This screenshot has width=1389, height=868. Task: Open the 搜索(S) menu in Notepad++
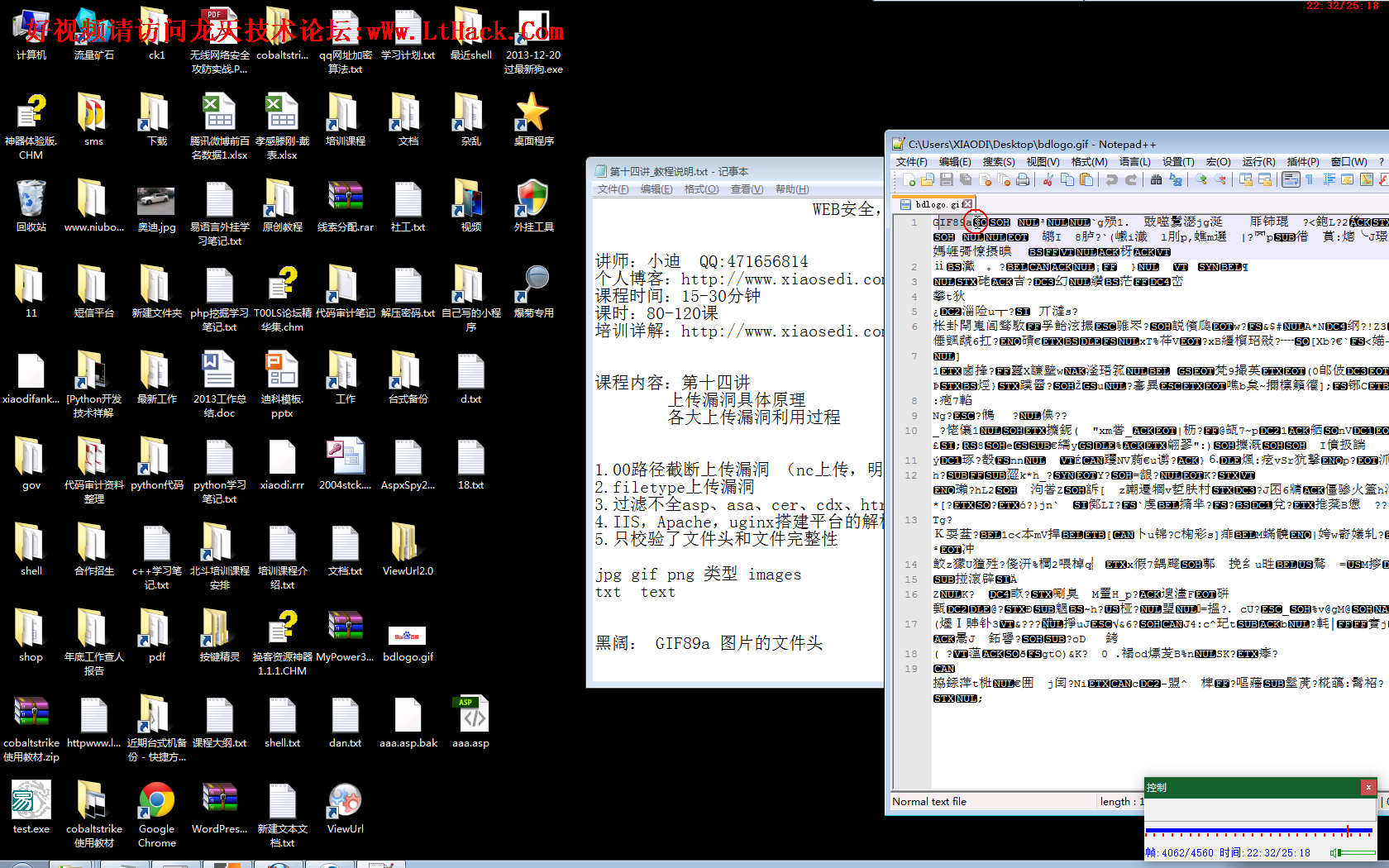(x=998, y=162)
